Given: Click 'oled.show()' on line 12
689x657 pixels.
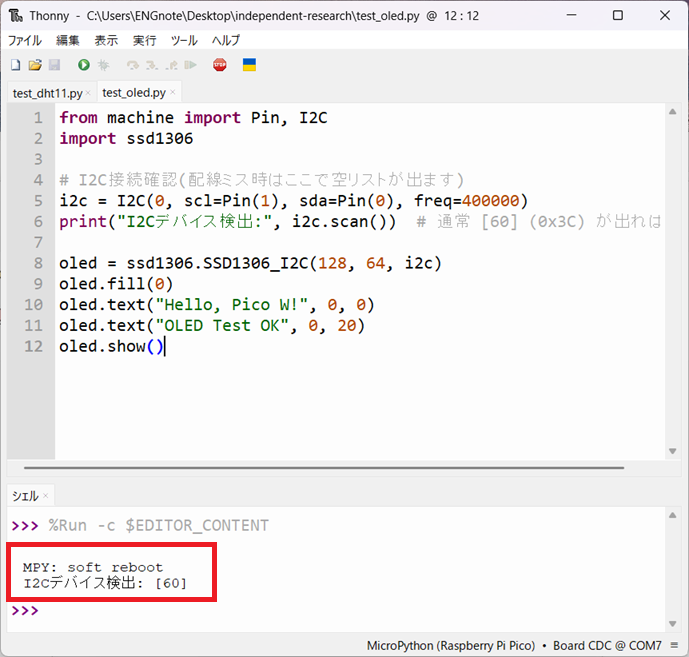Looking at the screenshot, I should pos(112,346).
